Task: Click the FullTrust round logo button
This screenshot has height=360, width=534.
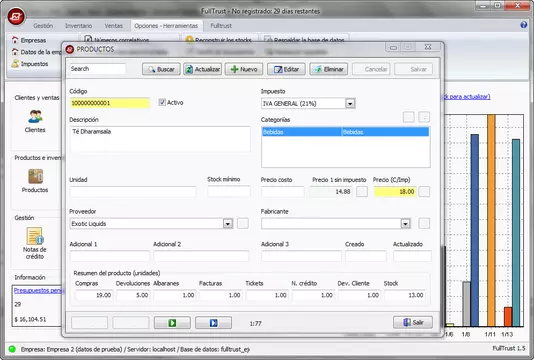Action: [x=16, y=17]
